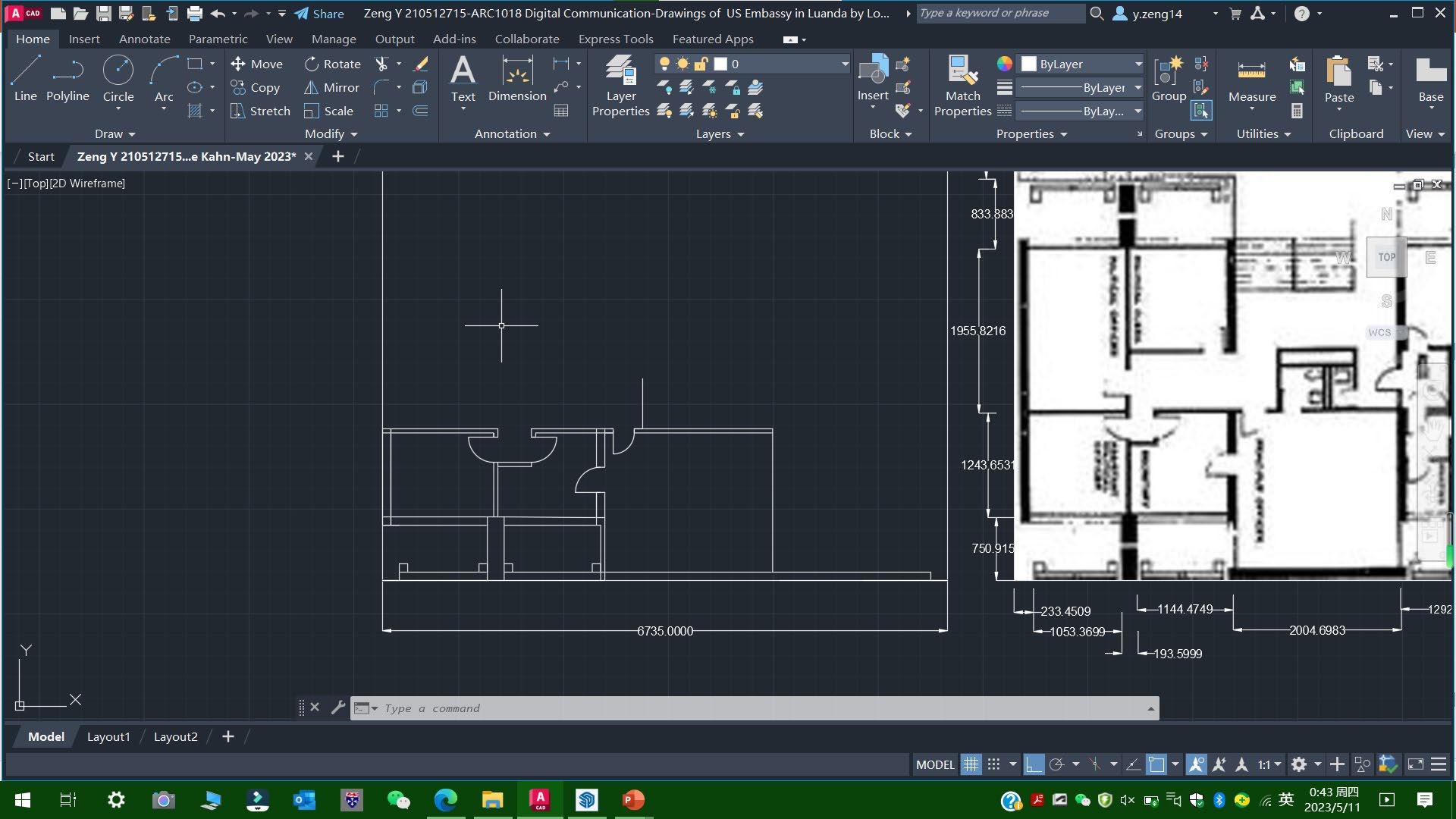Click the Match Properties tool
The width and height of the screenshot is (1456, 819).
click(962, 86)
